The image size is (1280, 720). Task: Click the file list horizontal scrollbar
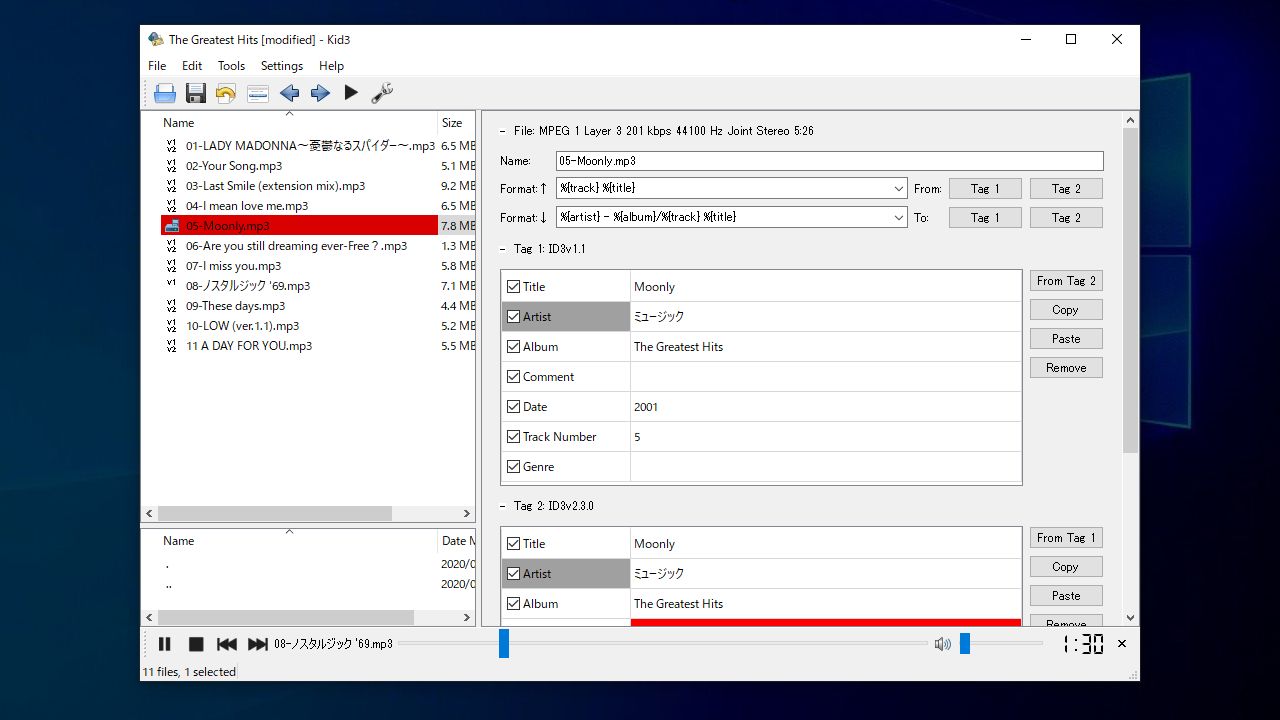click(275, 513)
